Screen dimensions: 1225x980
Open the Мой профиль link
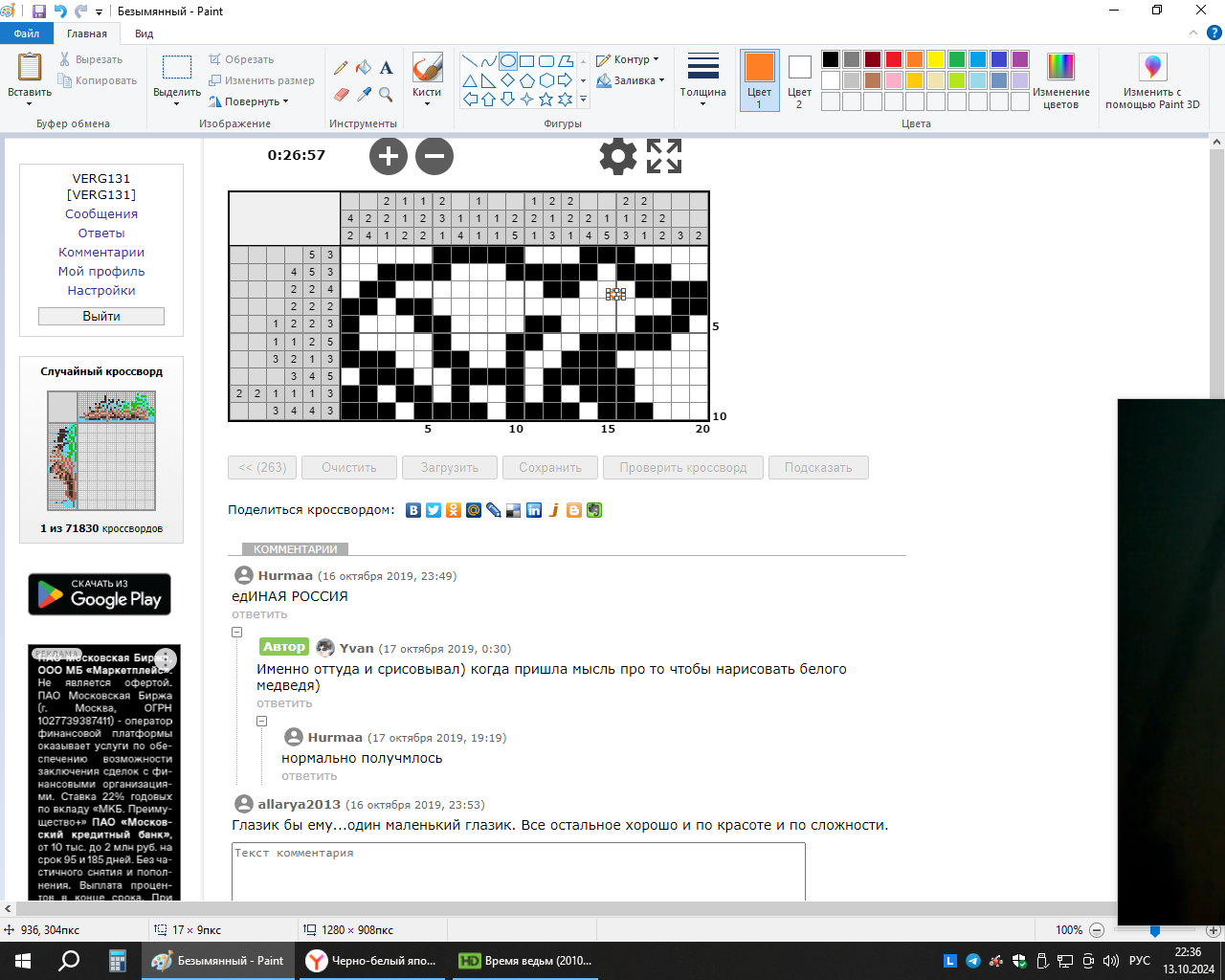(x=101, y=271)
